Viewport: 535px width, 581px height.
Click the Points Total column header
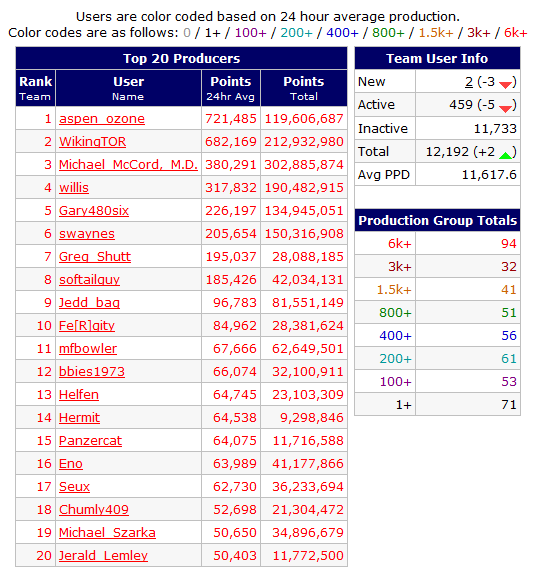pos(304,88)
